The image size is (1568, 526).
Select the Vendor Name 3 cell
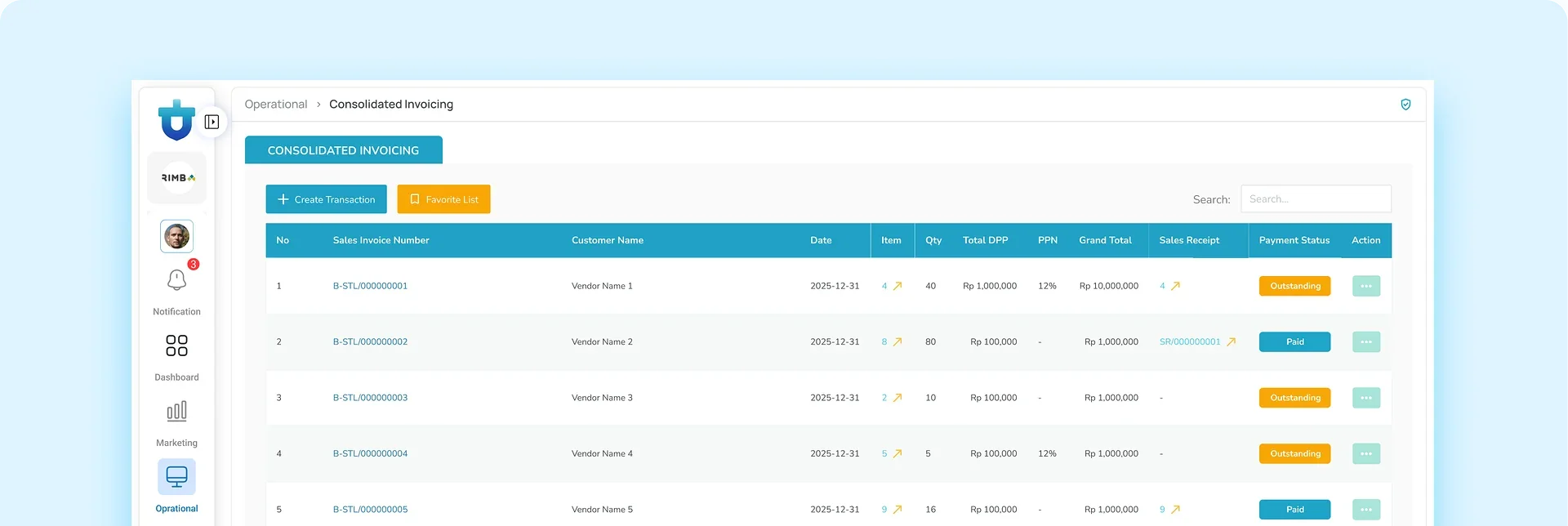click(x=602, y=398)
